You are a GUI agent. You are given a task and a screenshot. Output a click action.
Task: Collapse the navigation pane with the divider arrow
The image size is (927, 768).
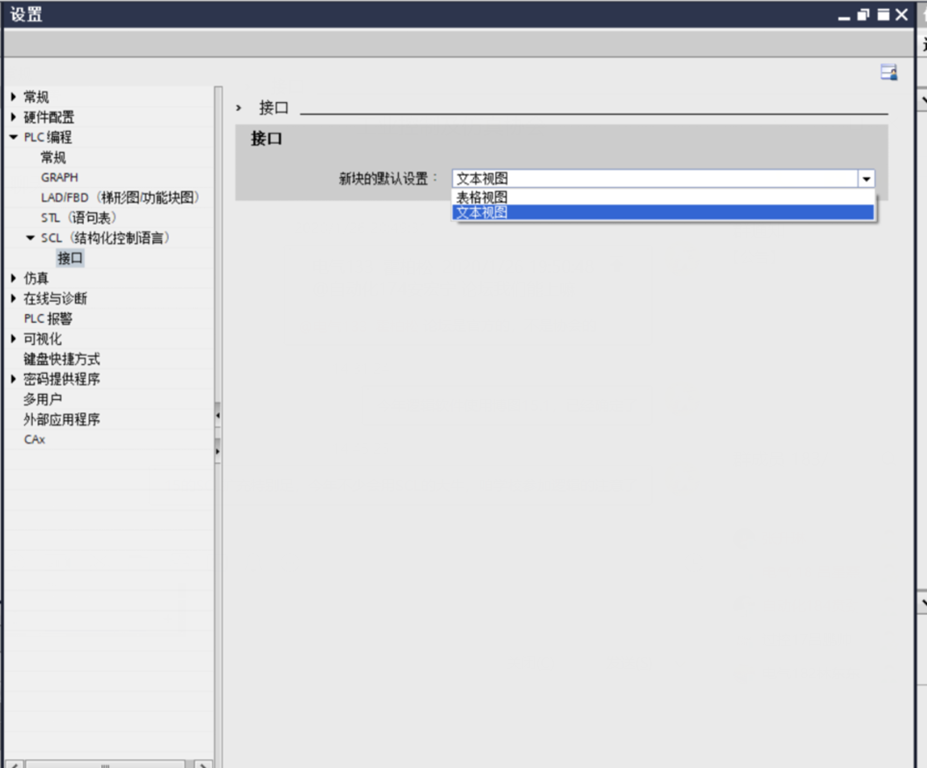point(220,413)
